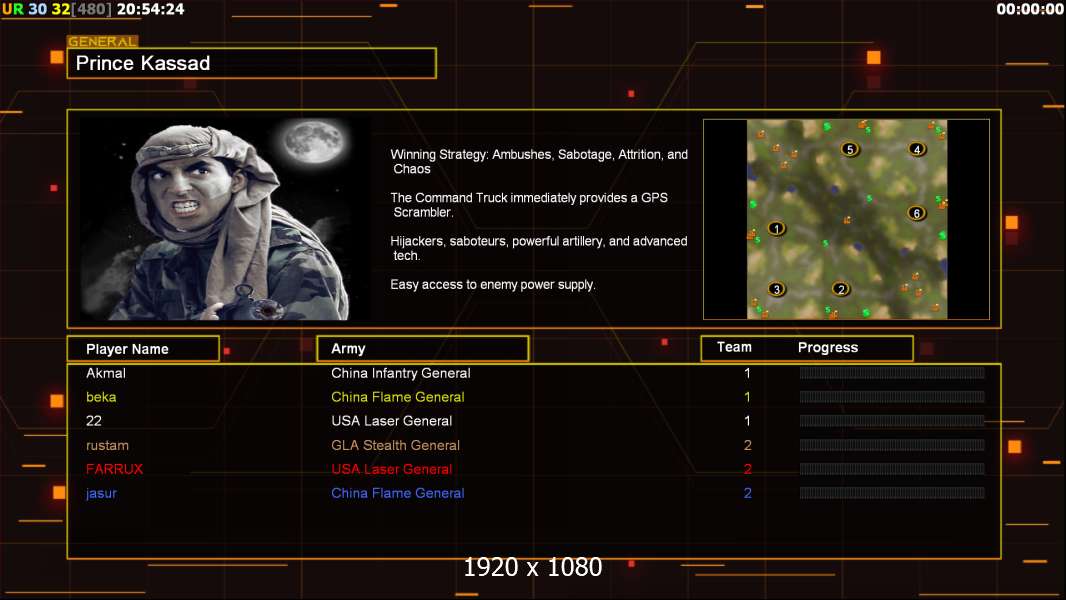Click start position 4 on the map
Image resolution: width=1066 pixels, height=600 pixels.
(917, 149)
